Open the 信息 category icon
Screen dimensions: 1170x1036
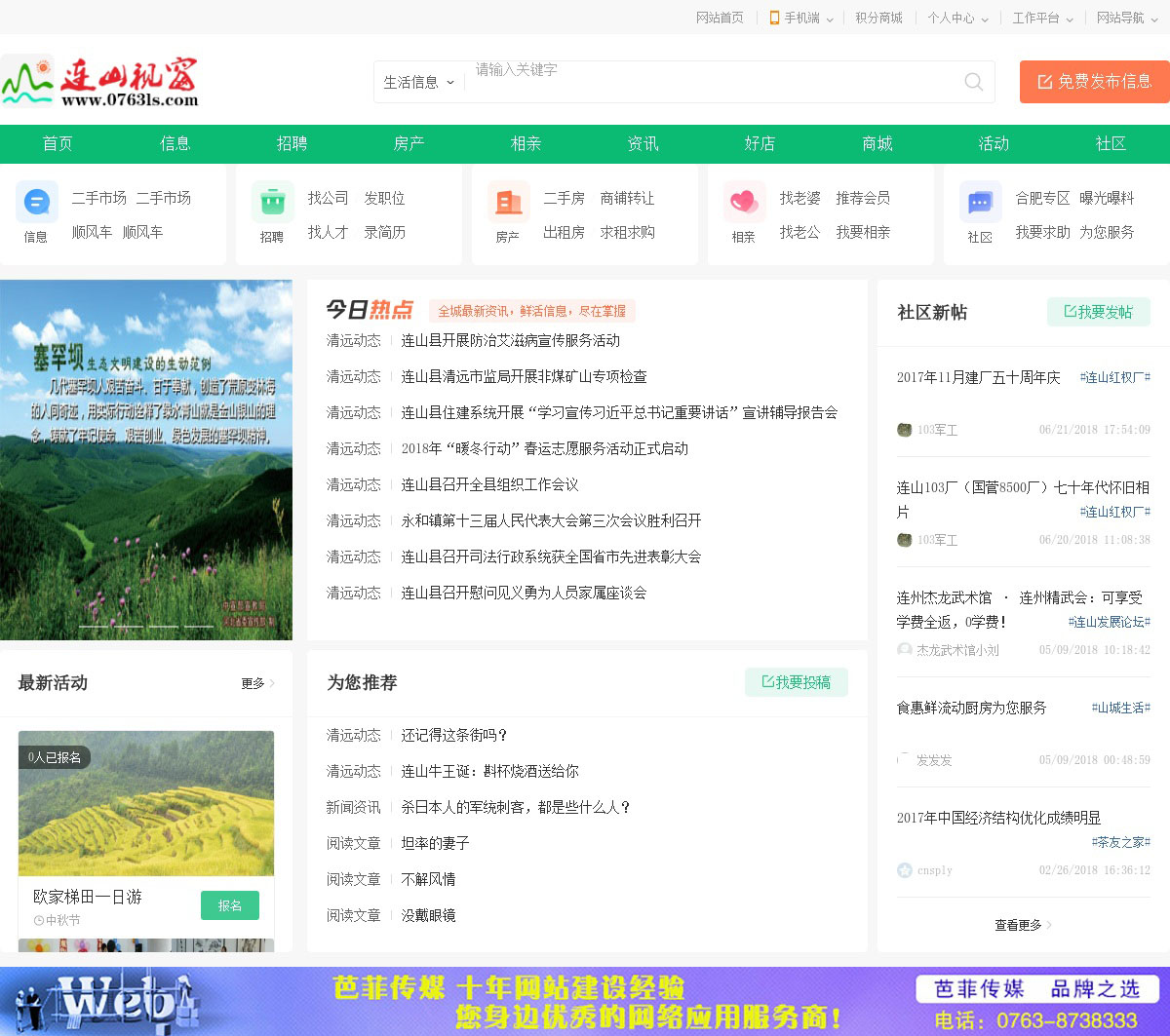pyautogui.click(x=36, y=203)
